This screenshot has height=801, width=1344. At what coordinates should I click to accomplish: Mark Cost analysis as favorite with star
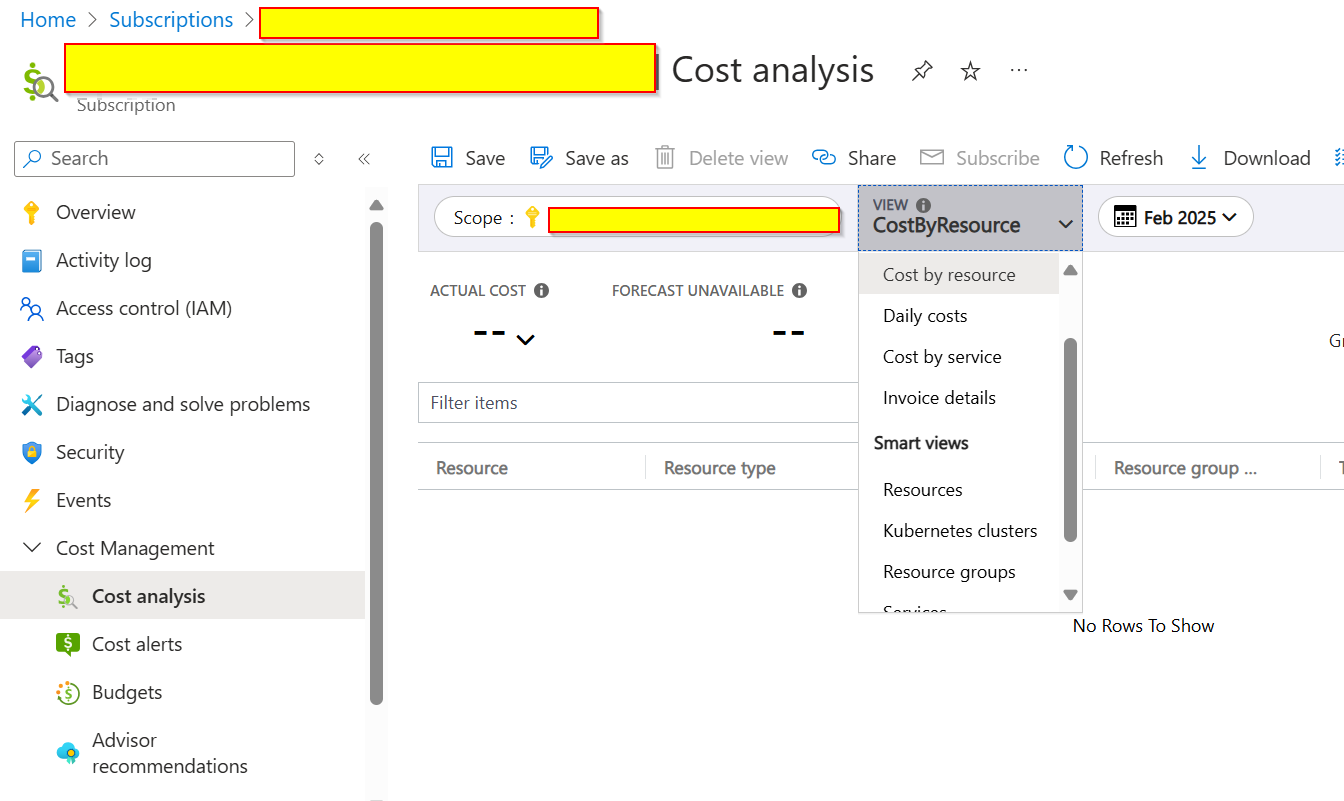970,71
